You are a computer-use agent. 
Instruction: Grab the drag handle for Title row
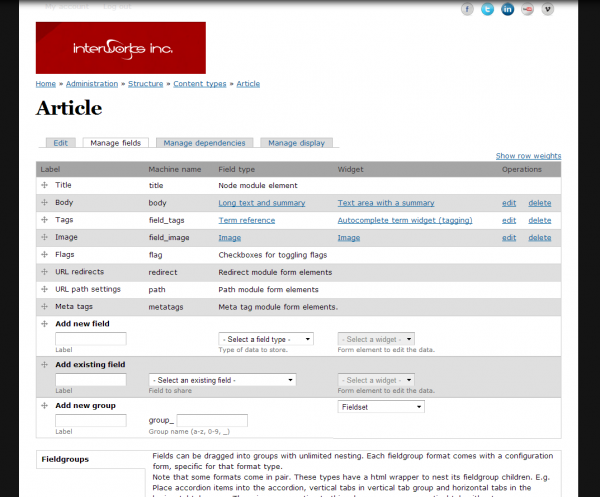[44, 185]
